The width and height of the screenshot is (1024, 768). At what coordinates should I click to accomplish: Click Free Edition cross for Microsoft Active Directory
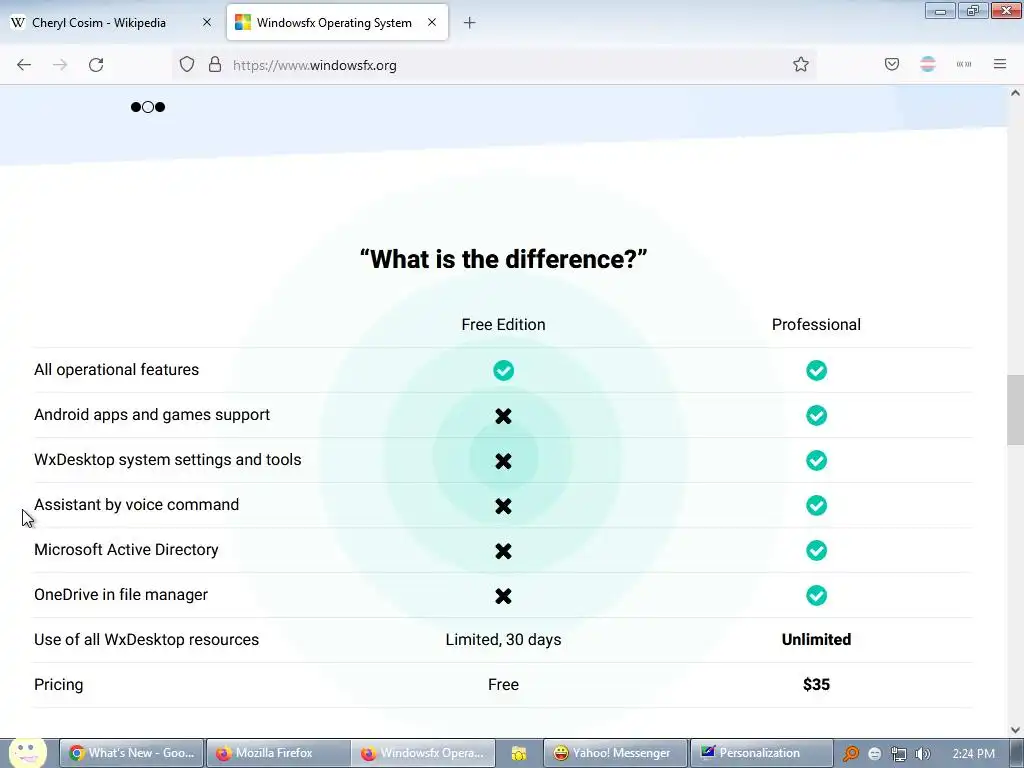[x=504, y=551]
